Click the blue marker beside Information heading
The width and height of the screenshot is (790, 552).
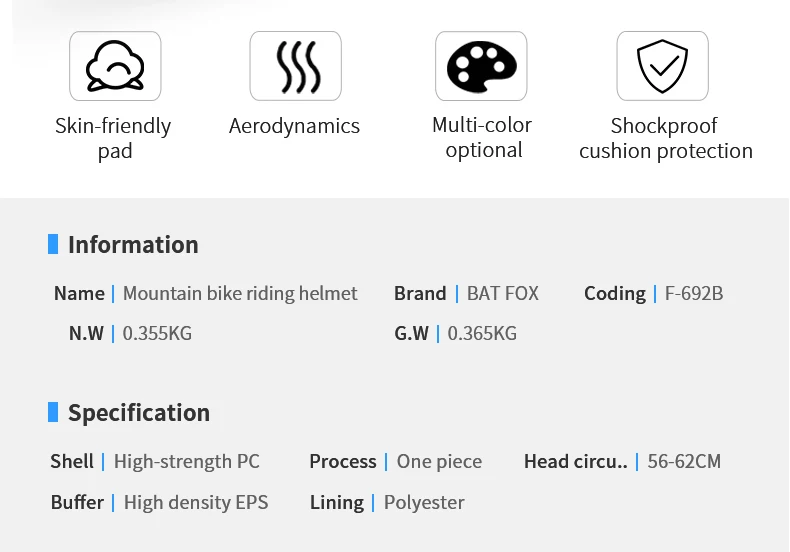click(53, 244)
